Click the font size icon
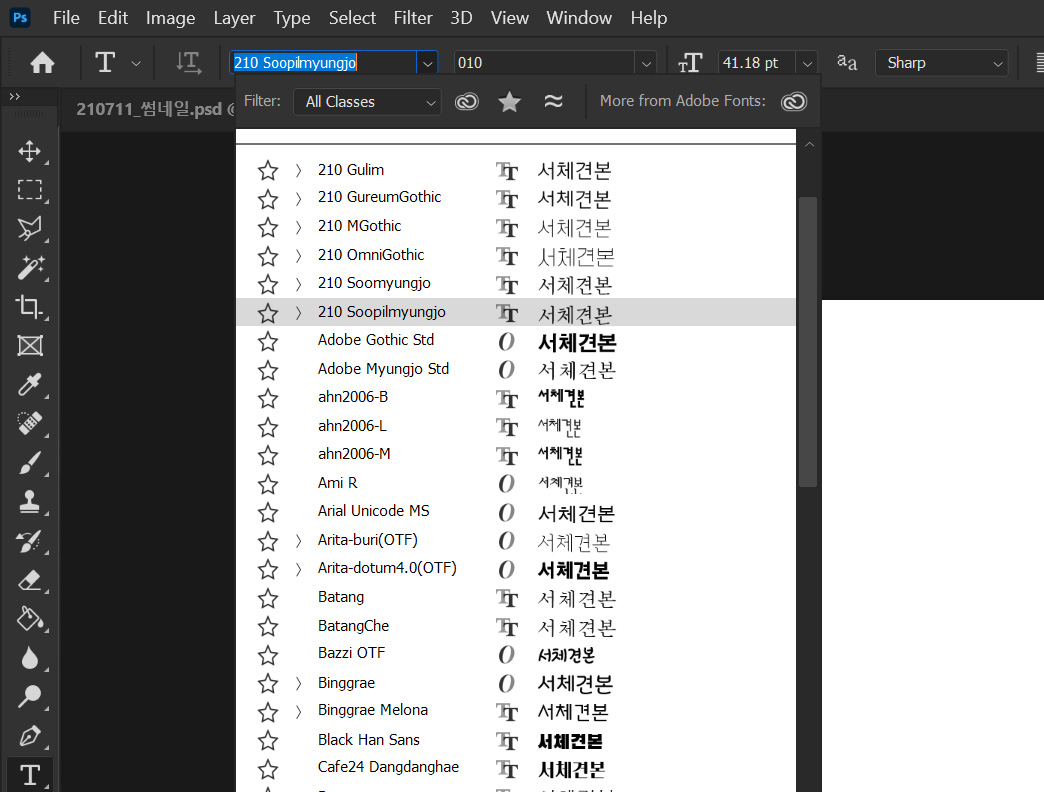The width and height of the screenshot is (1044, 792). [690, 63]
